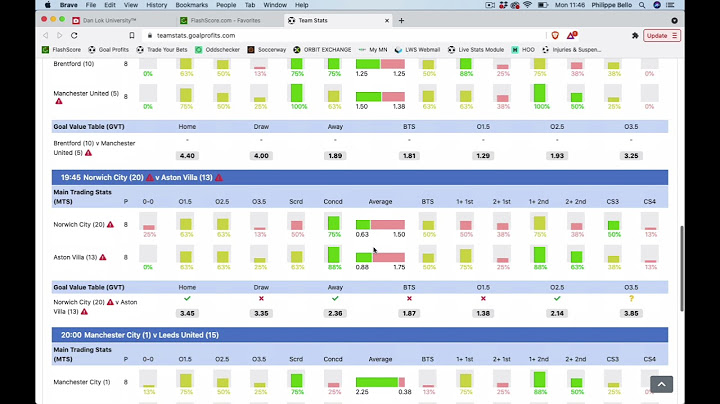This screenshot has width=720, height=404.
Task: Click Draw red cross in Norwich GVT
Action: click(261, 298)
